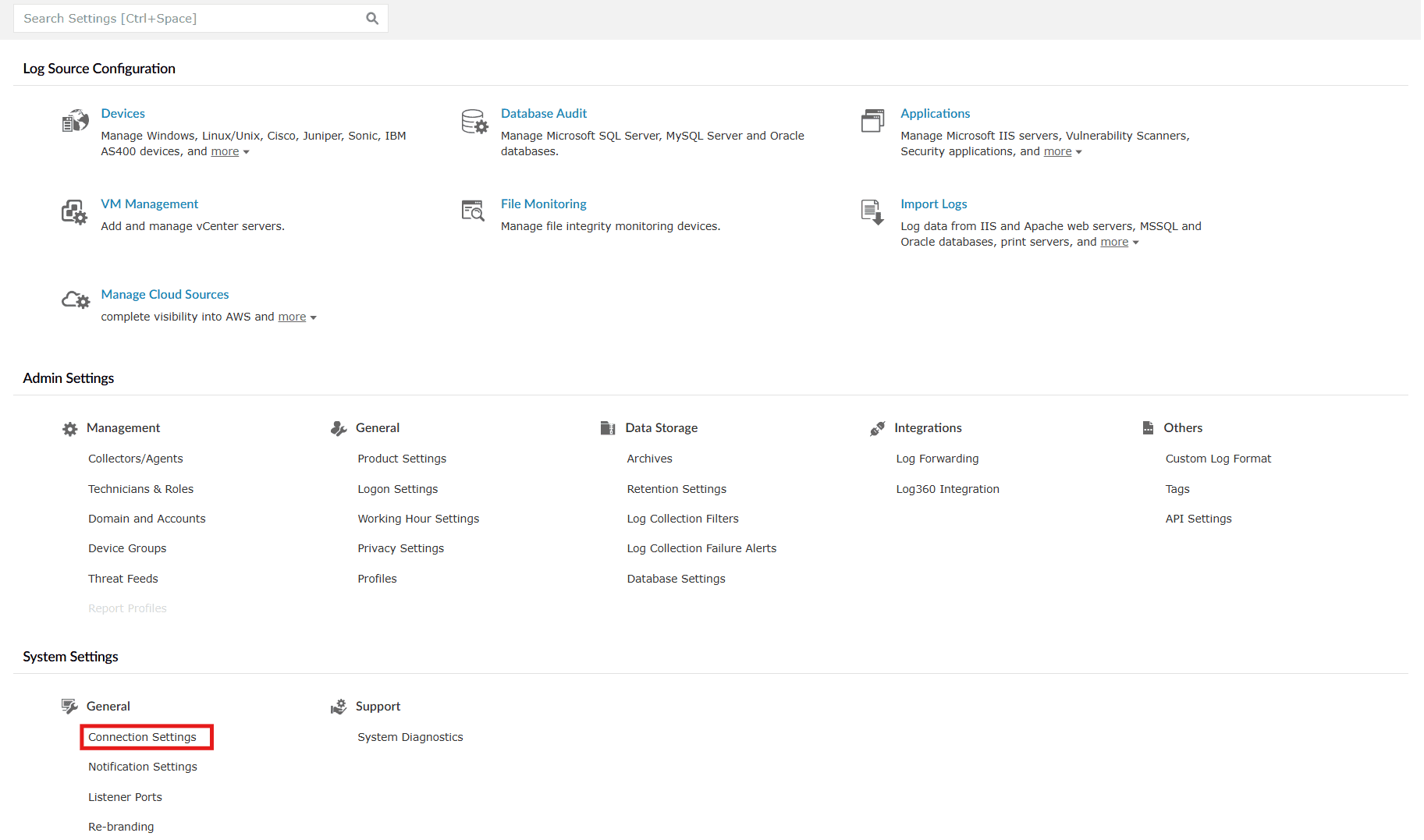Click the Manage Cloud Sources icon
This screenshot has height=840, width=1424.
76,300
